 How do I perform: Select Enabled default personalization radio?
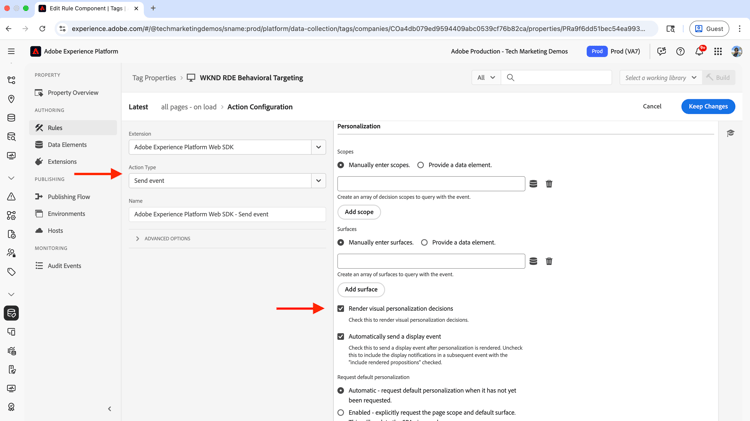click(x=341, y=412)
